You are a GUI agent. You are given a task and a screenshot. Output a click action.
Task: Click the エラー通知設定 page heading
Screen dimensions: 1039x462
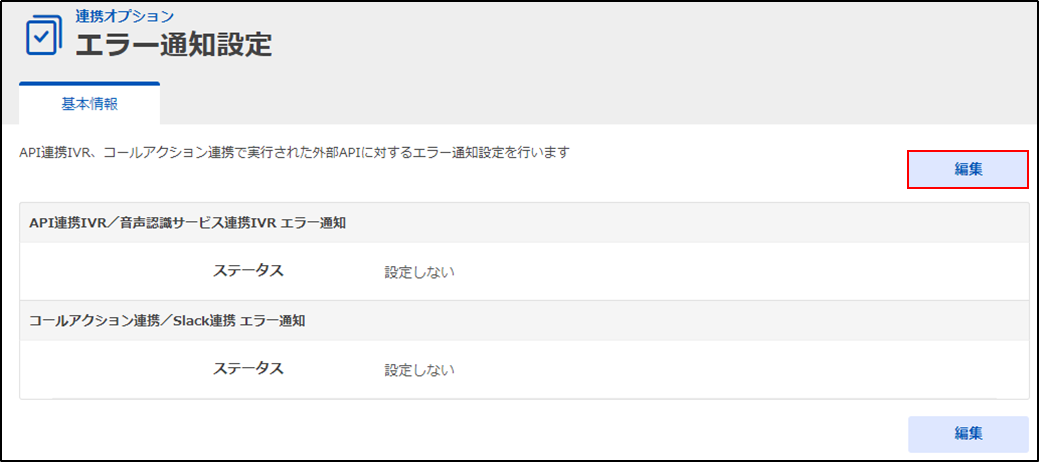(x=174, y=45)
